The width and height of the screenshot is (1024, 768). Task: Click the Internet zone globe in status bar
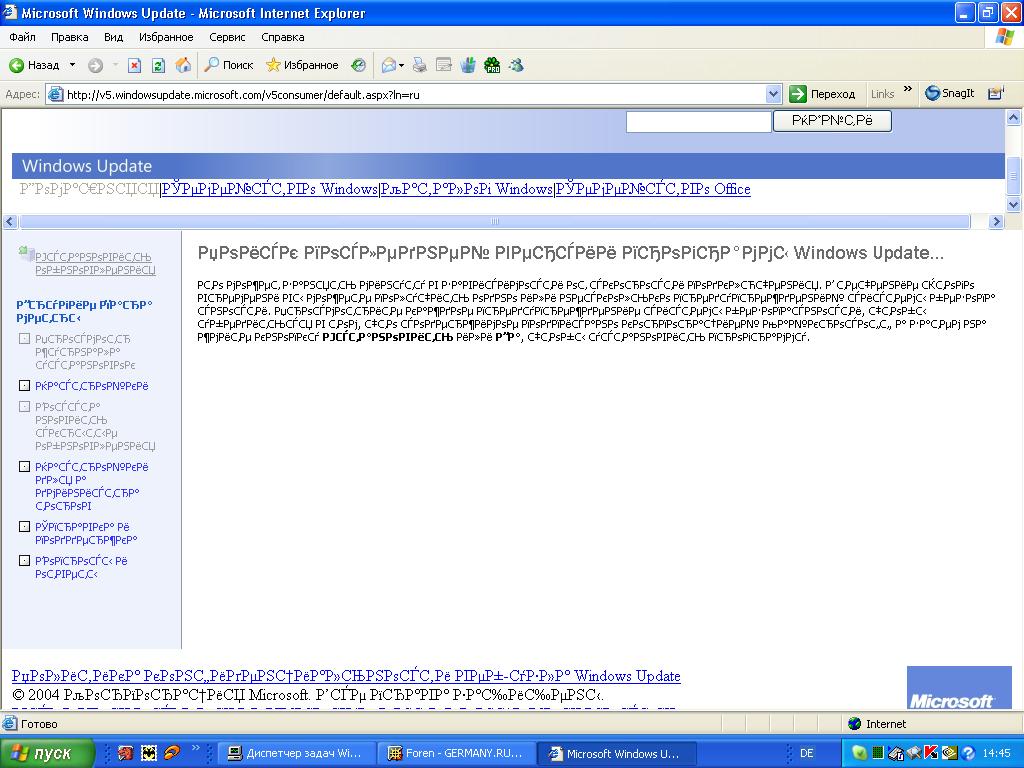point(854,724)
